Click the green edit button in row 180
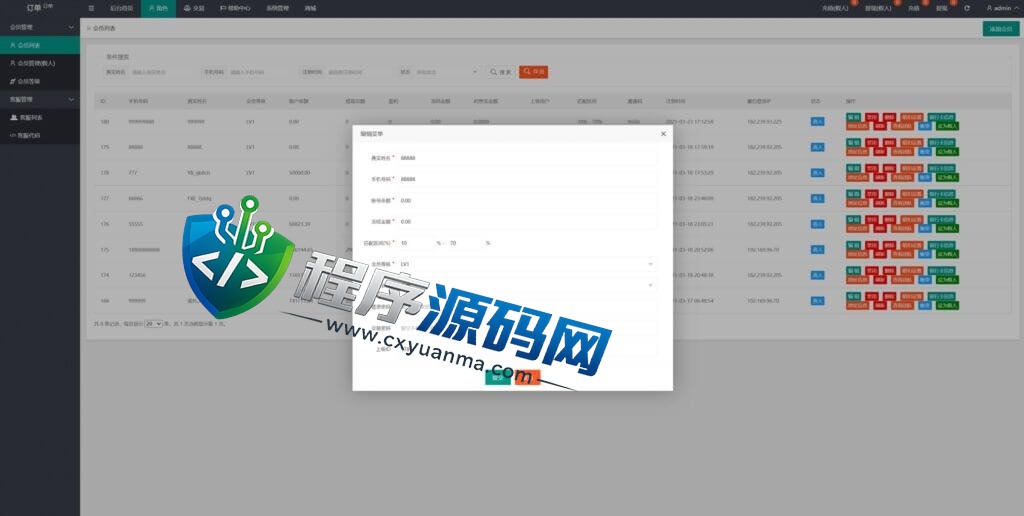 click(854, 117)
